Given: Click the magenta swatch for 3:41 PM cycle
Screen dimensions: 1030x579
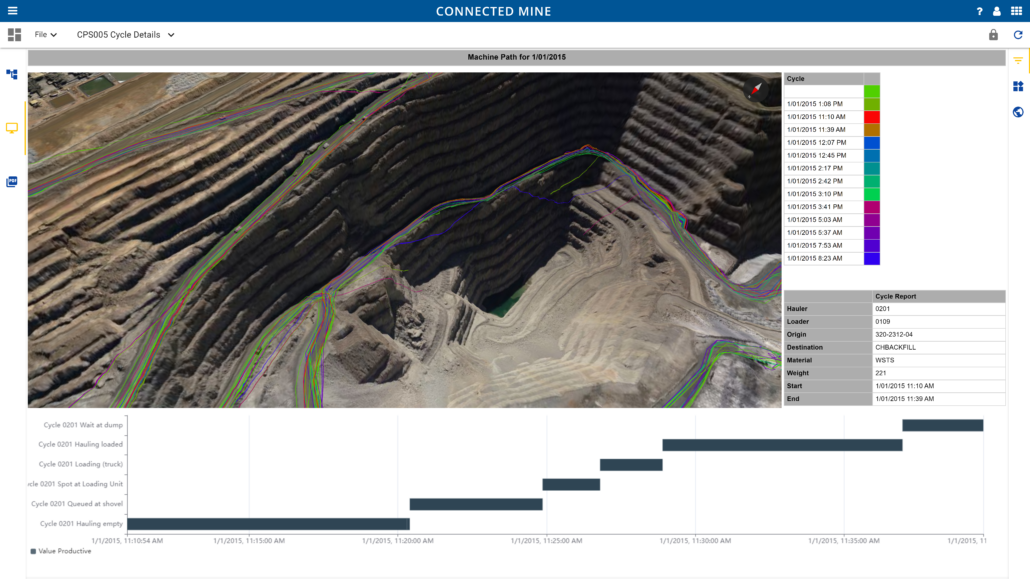Looking at the screenshot, I should tap(872, 207).
